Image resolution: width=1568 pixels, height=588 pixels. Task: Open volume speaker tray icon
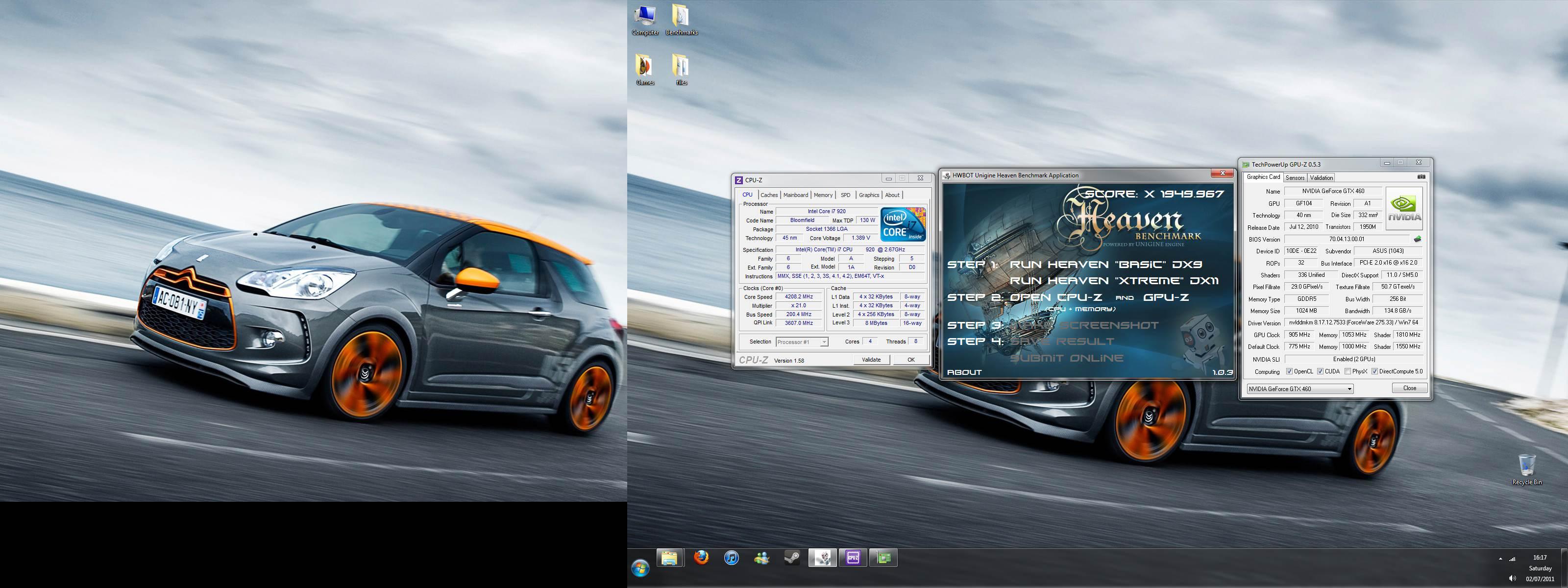(x=1512, y=578)
